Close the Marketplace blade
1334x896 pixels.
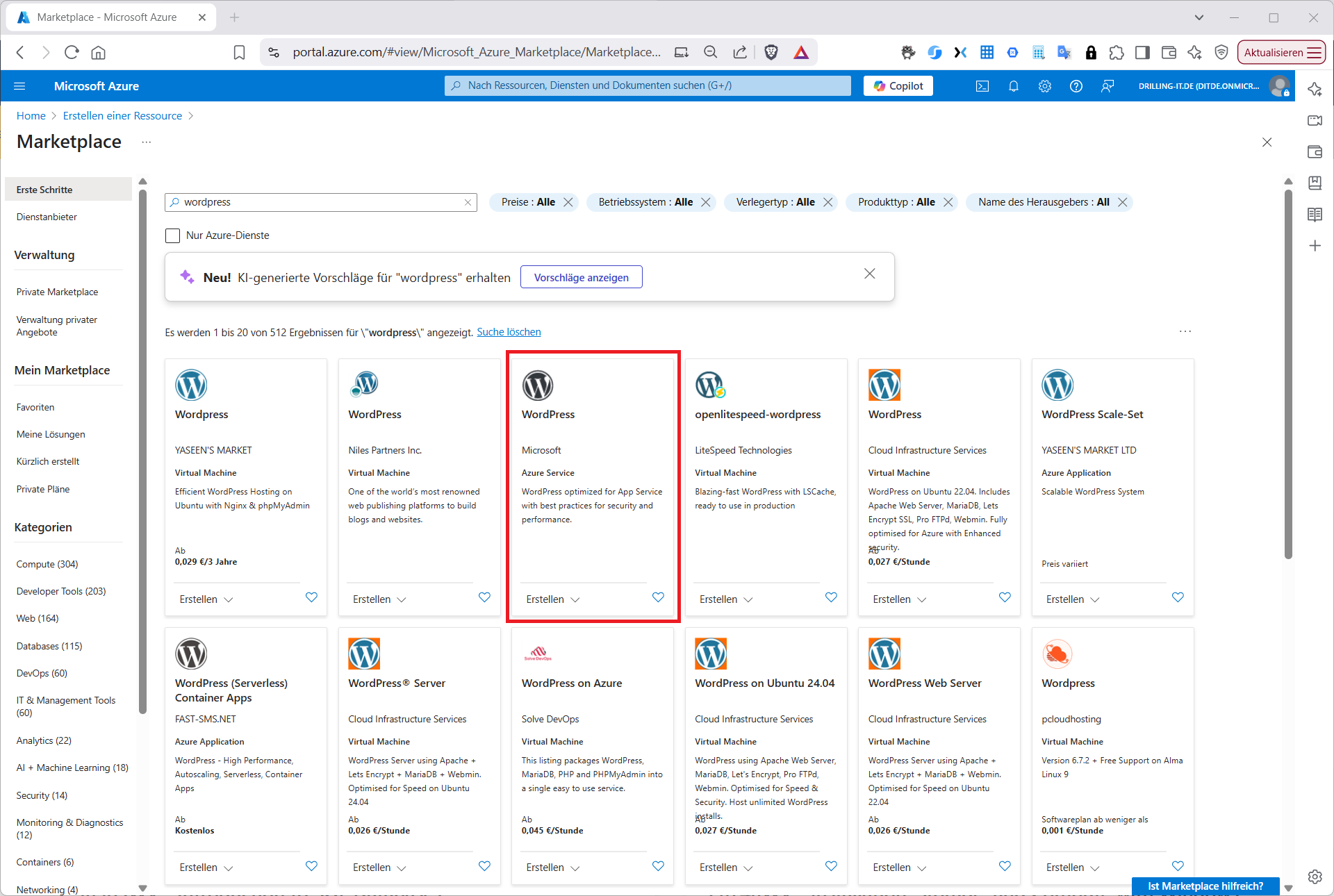(x=1267, y=142)
